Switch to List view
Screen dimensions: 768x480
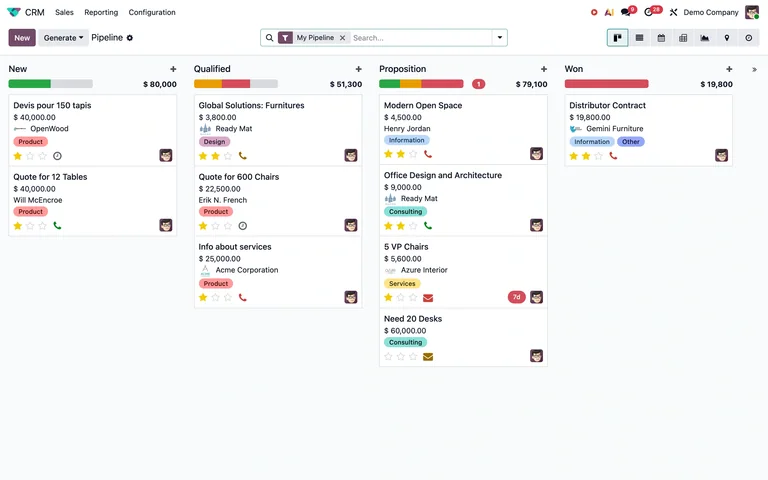click(639, 38)
